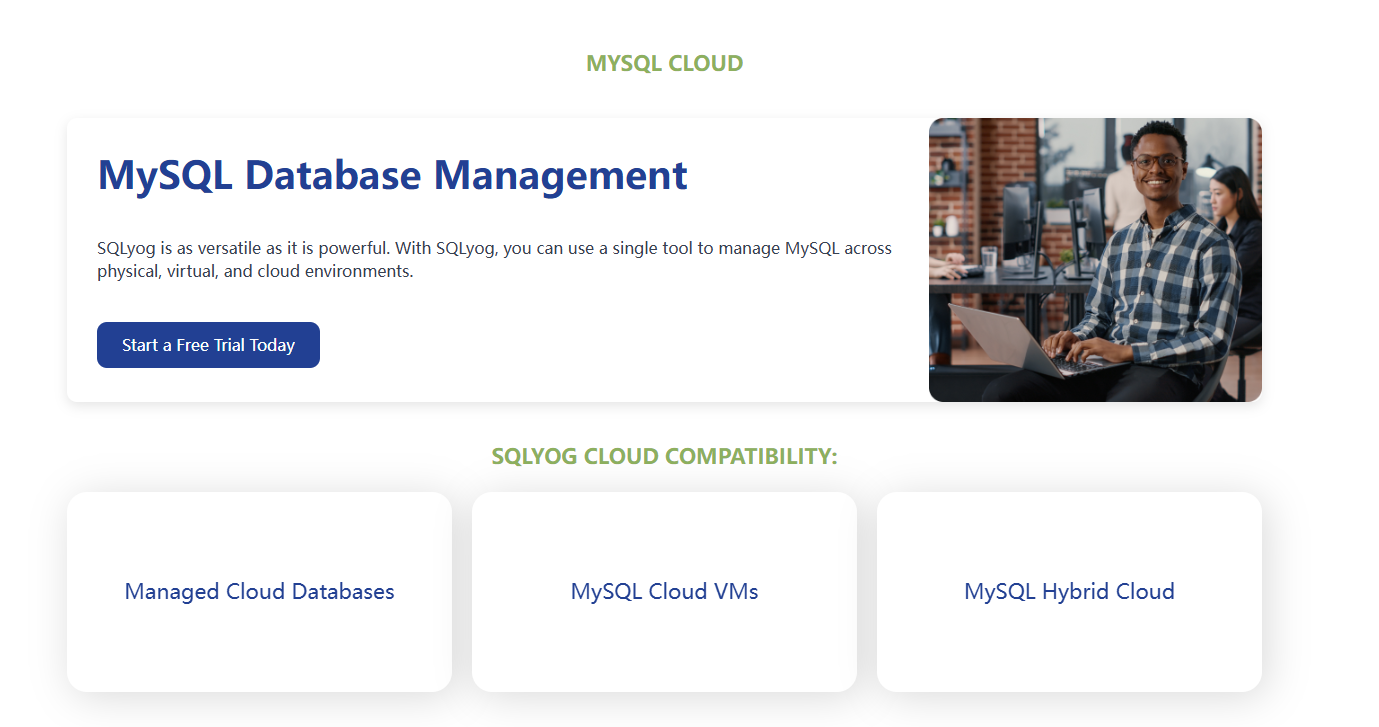Screen dimensions: 1379x727
Task: Click the MYSQL CLOUD green heading
Action: click(664, 63)
